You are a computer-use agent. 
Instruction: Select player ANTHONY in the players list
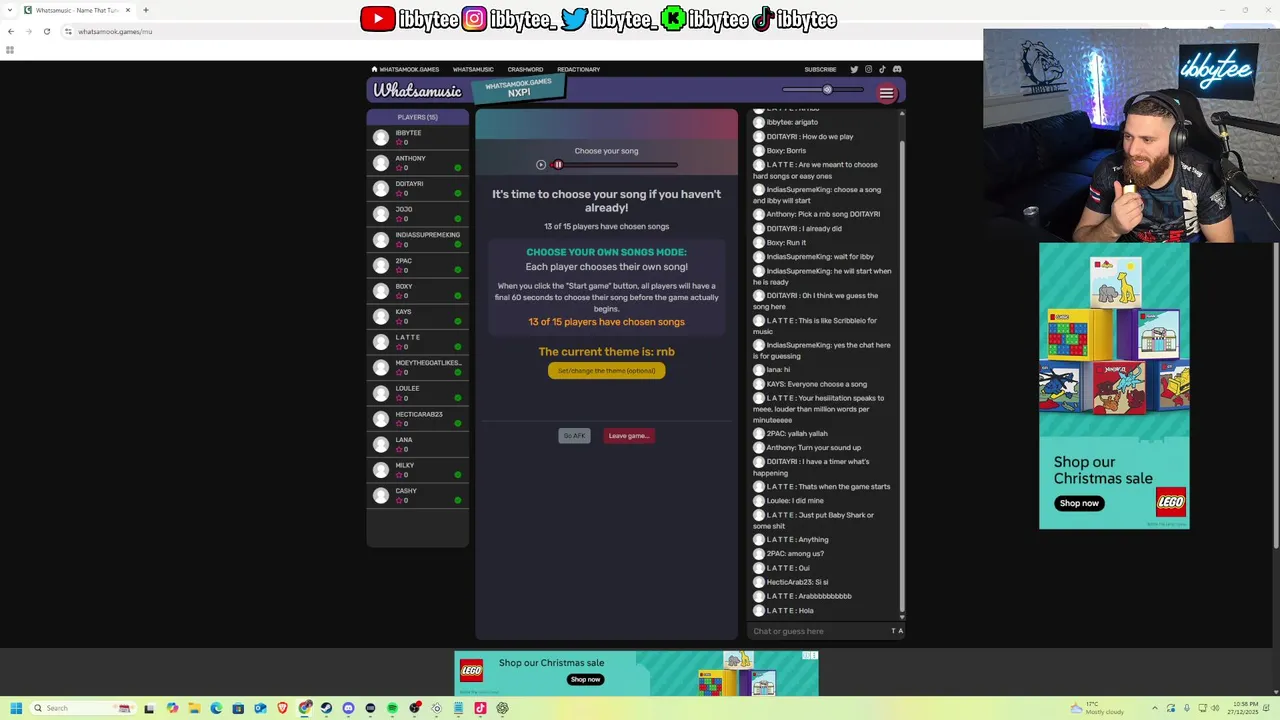pos(418,163)
